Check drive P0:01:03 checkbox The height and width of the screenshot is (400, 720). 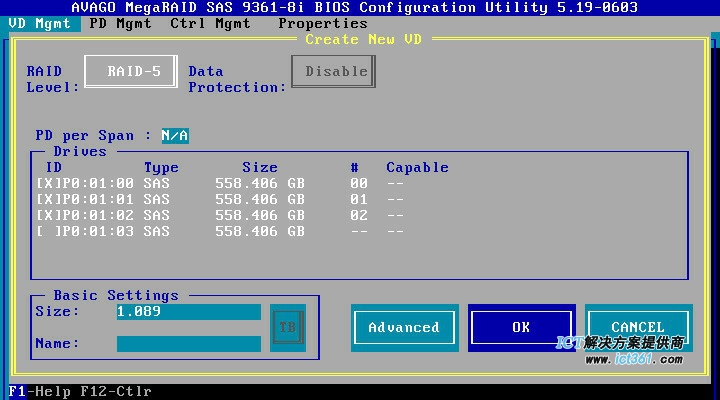[x=48, y=231]
